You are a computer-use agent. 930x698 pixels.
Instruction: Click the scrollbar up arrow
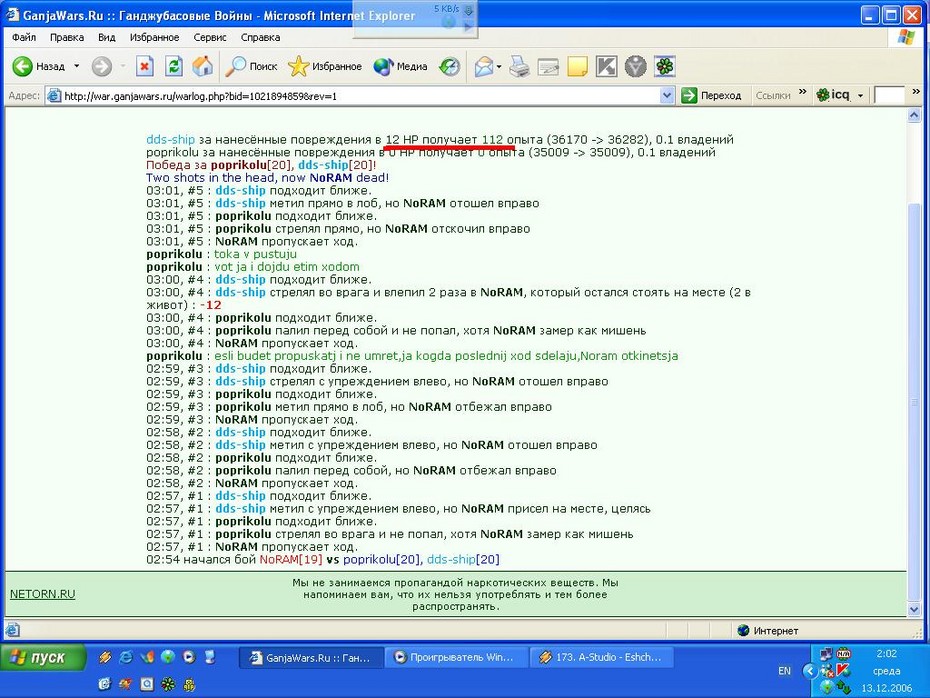pyautogui.click(x=914, y=116)
